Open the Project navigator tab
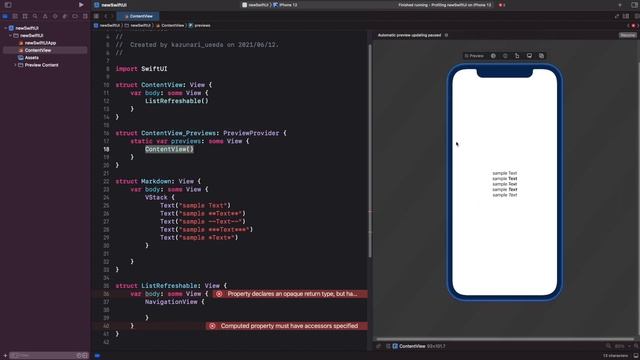Screen dimensions: 640x360 click(5, 16)
